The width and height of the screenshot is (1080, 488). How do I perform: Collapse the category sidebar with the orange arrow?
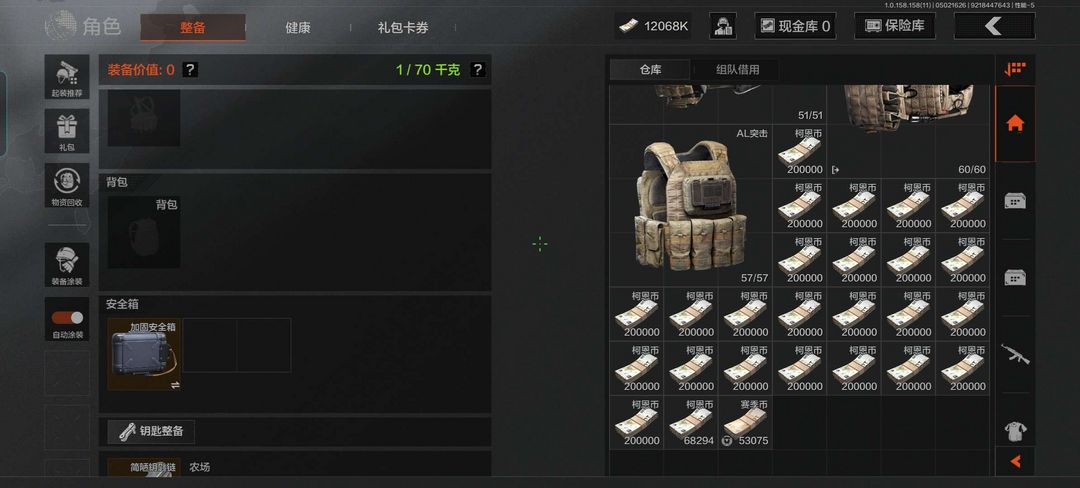pos(1015,461)
